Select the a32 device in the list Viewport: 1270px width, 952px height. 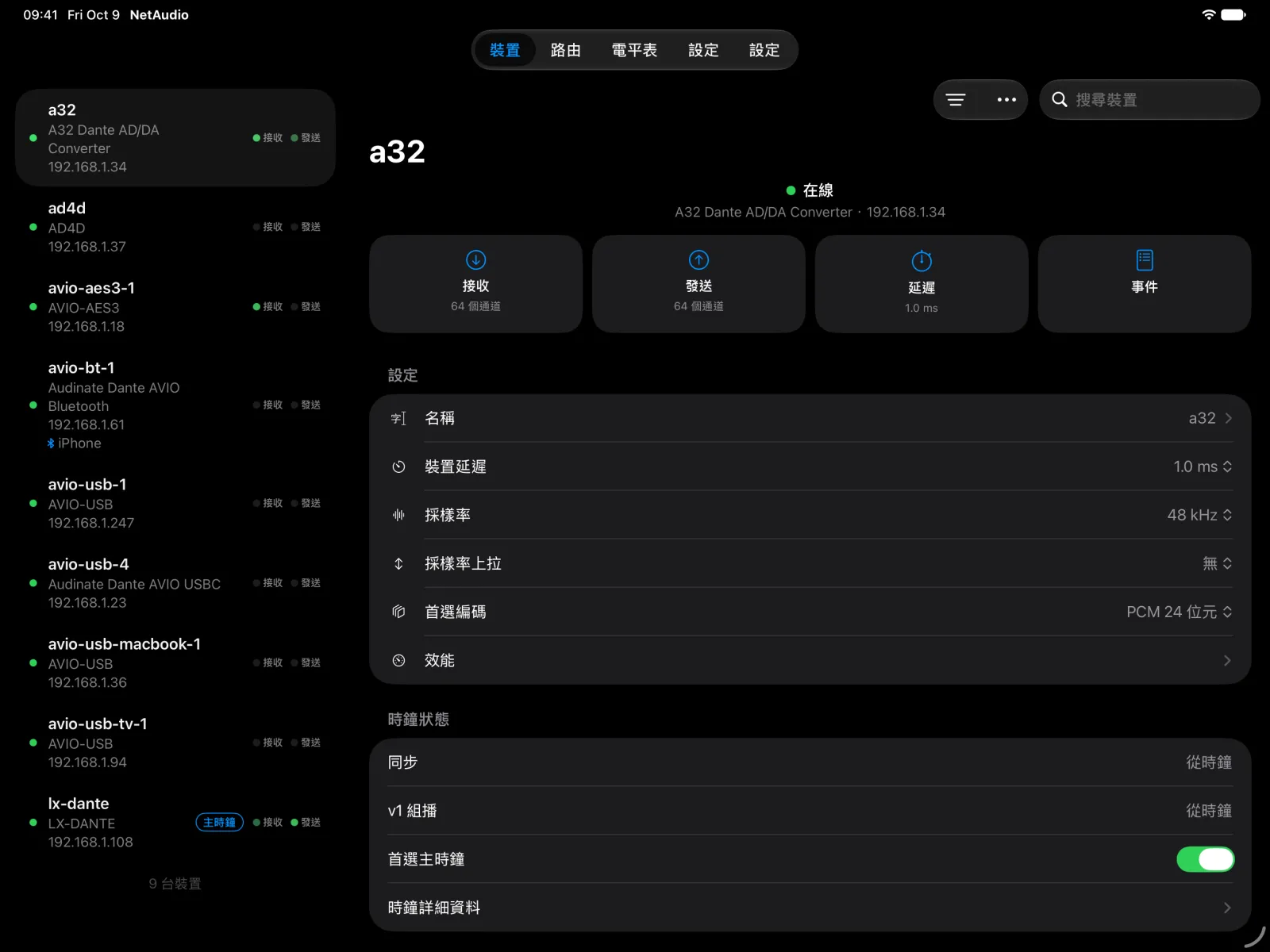point(175,138)
